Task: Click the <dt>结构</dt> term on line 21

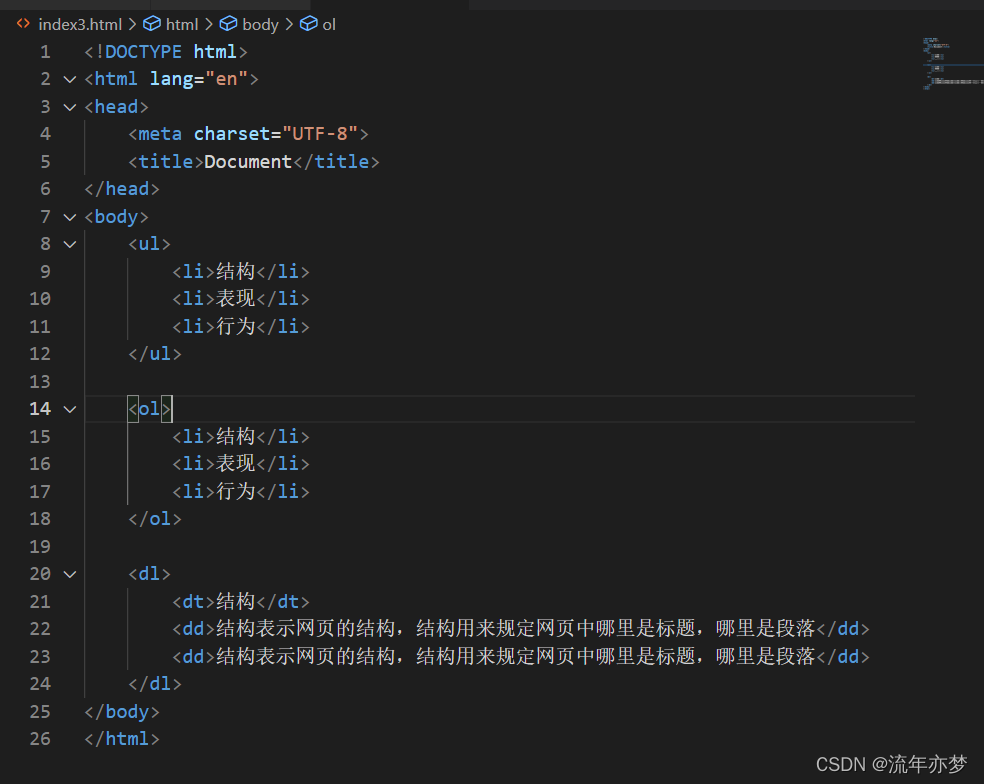Action: 241,601
